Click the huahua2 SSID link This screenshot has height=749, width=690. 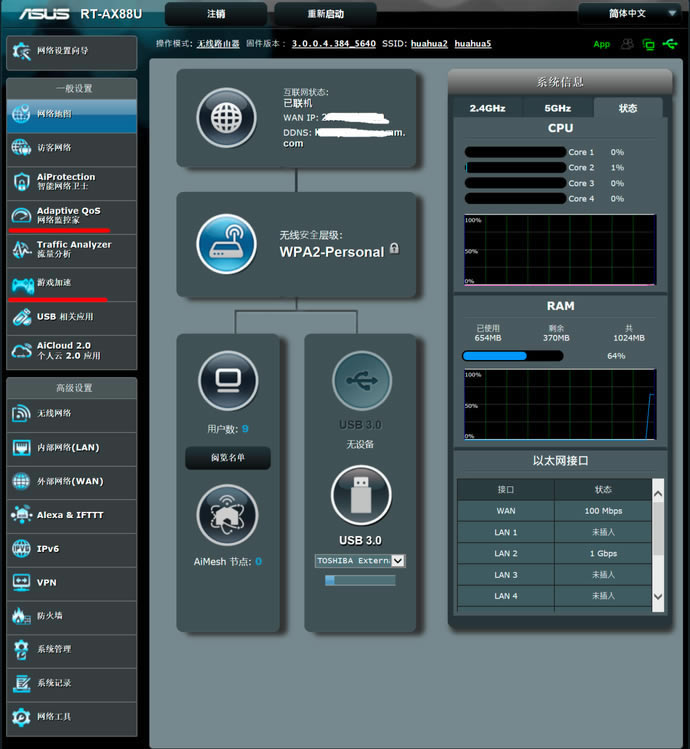point(428,44)
